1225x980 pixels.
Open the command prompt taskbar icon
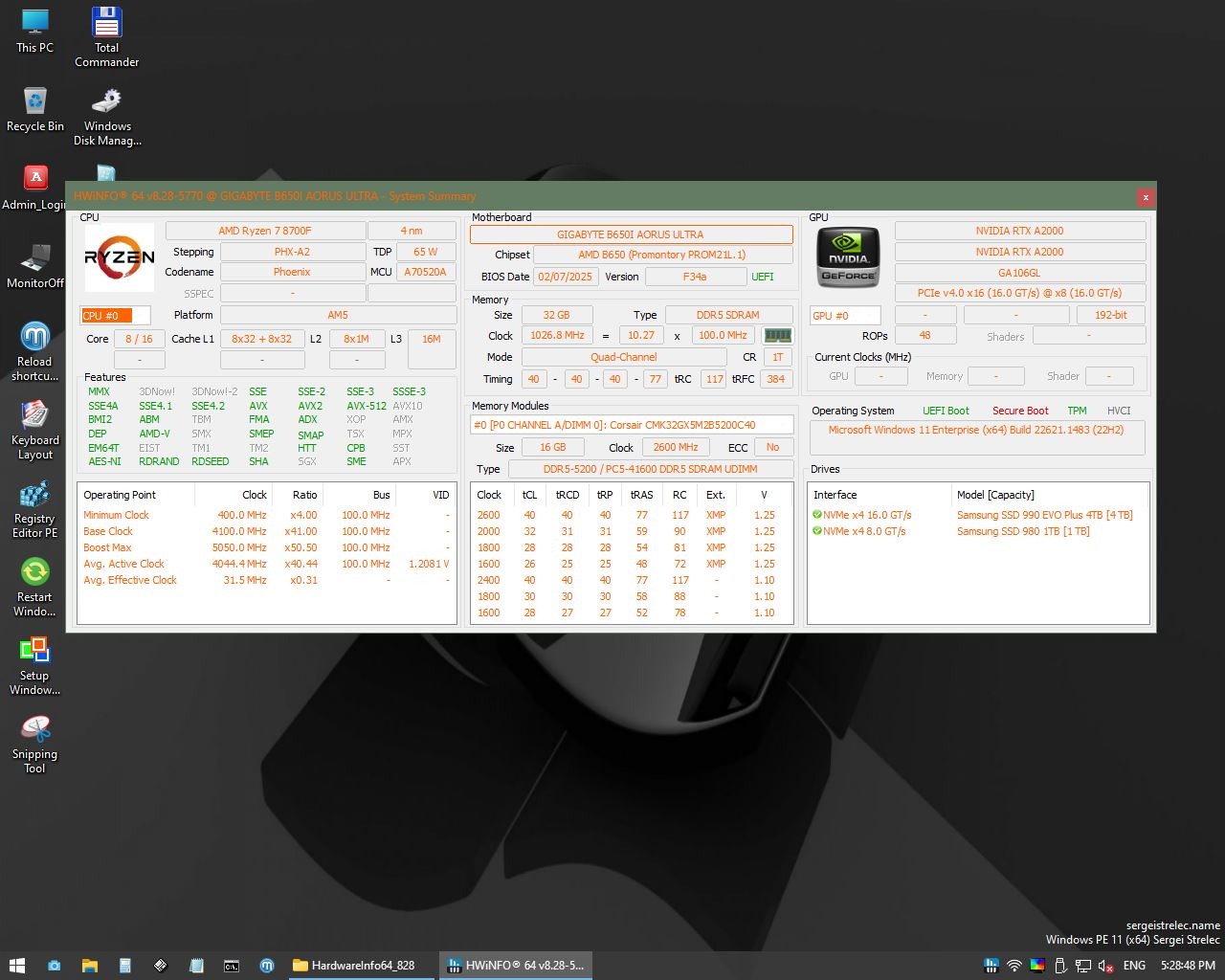232,966
